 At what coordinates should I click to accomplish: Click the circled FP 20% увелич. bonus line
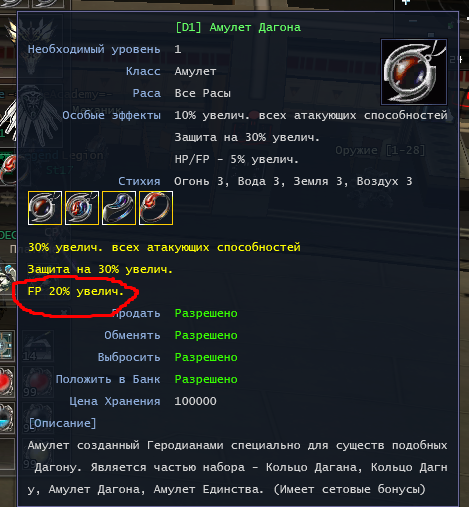[x=76, y=291]
